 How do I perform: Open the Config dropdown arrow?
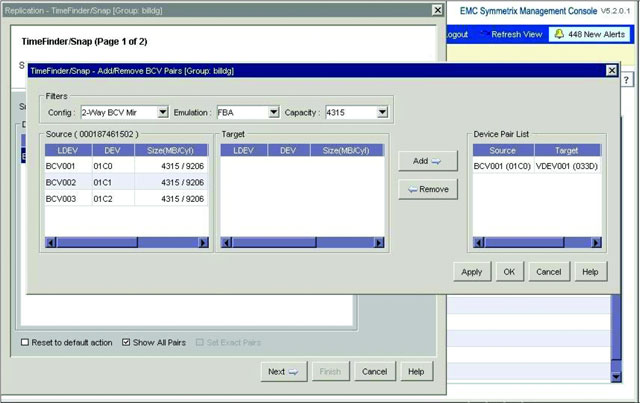click(x=163, y=112)
